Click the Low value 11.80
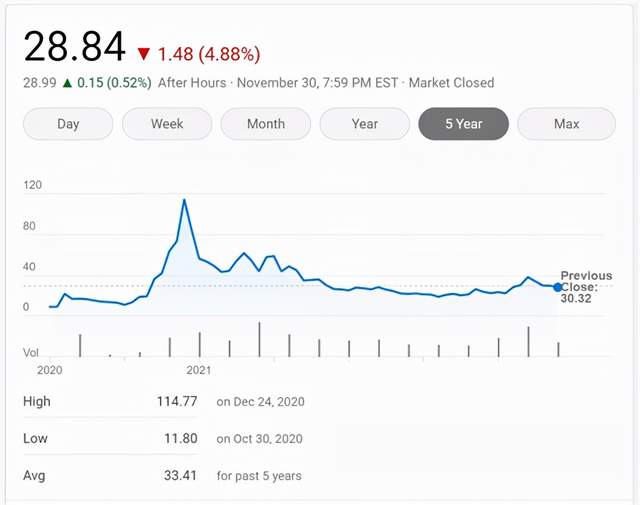This screenshot has width=640, height=505. pyautogui.click(x=181, y=439)
